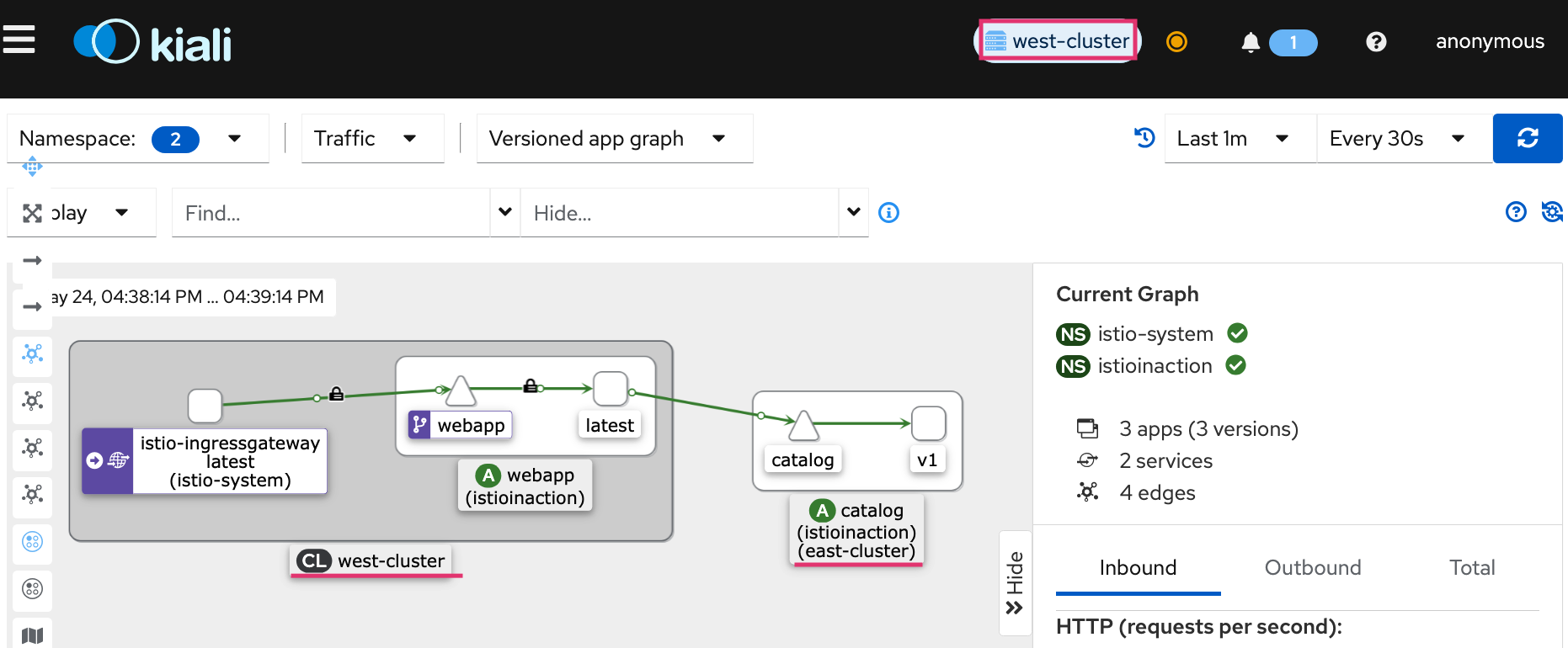Select the second graph layout icon
The width and height of the screenshot is (1568, 648).
coord(32,401)
